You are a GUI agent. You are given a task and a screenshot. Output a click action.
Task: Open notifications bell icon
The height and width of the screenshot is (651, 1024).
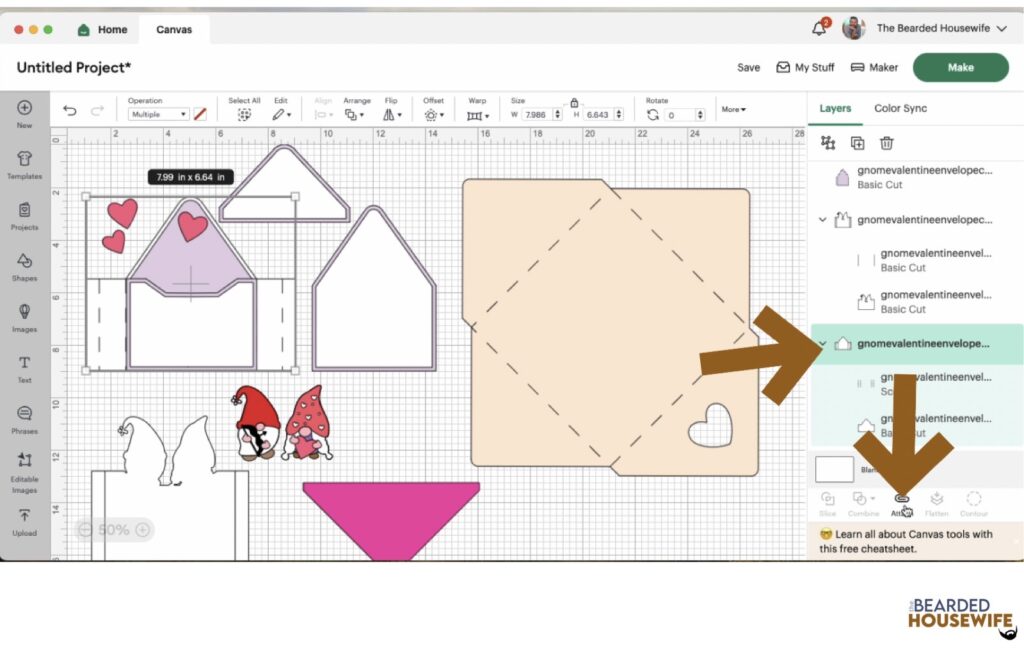pos(819,28)
